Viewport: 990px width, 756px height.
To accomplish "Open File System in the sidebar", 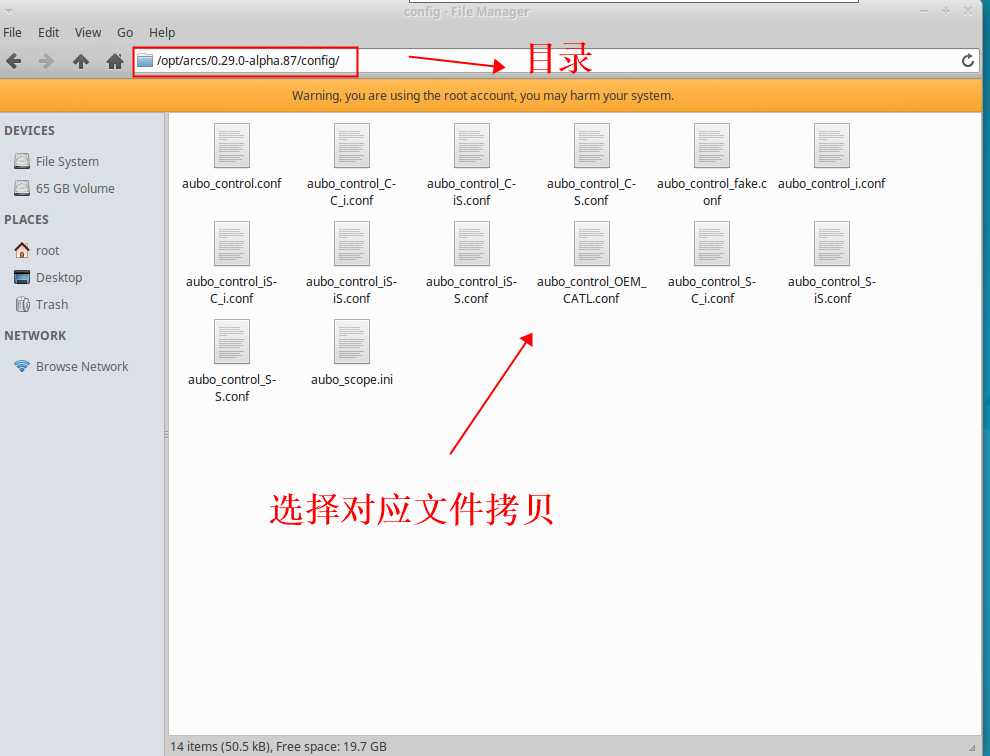I will pos(57,162).
